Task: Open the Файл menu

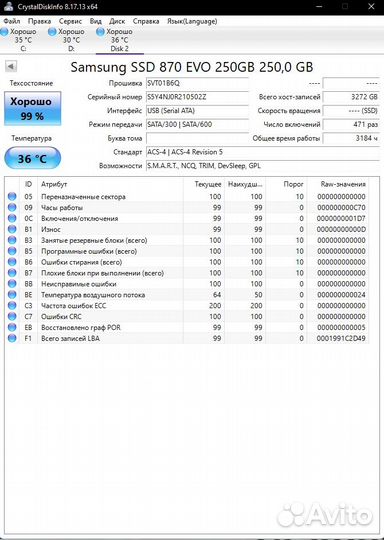Action: point(12,21)
